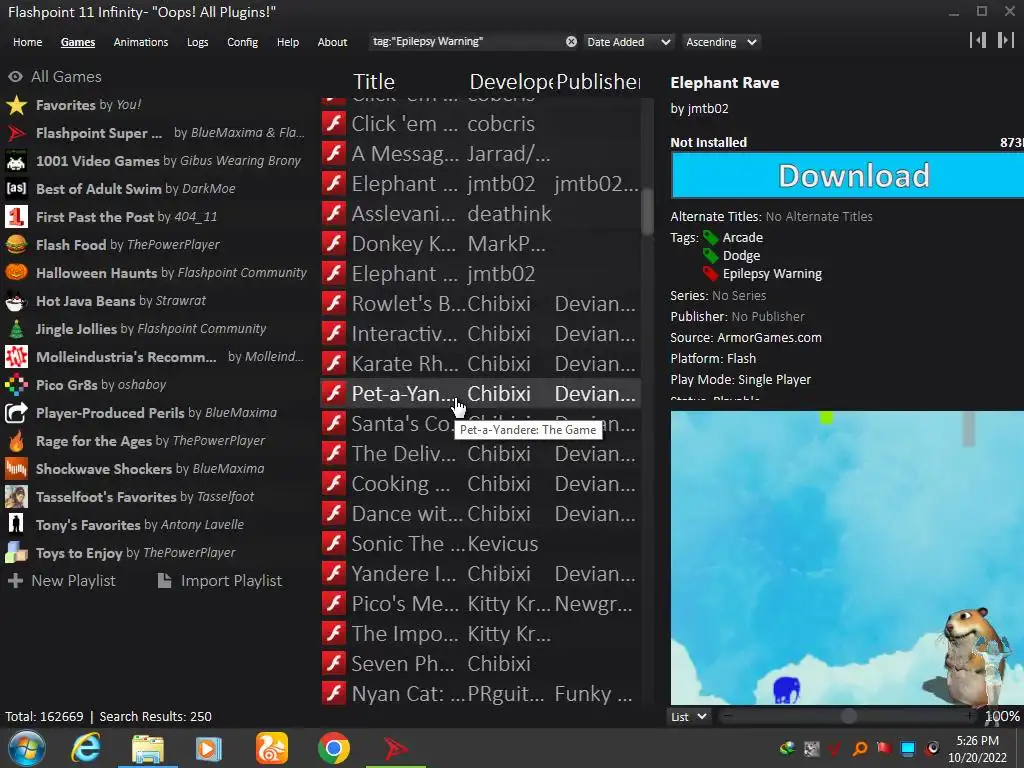Click the Elephant Rave game screenshot
Image resolution: width=1024 pixels, height=768 pixels.
847,558
